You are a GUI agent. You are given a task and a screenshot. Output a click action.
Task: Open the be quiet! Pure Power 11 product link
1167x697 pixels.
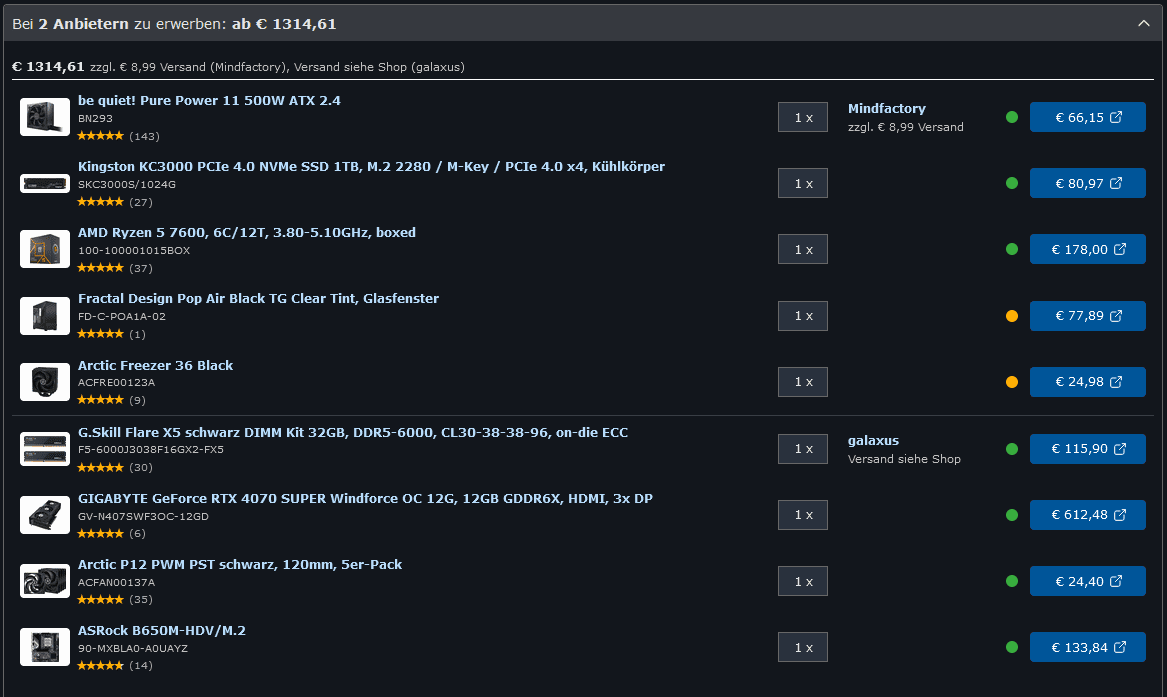[209, 100]
